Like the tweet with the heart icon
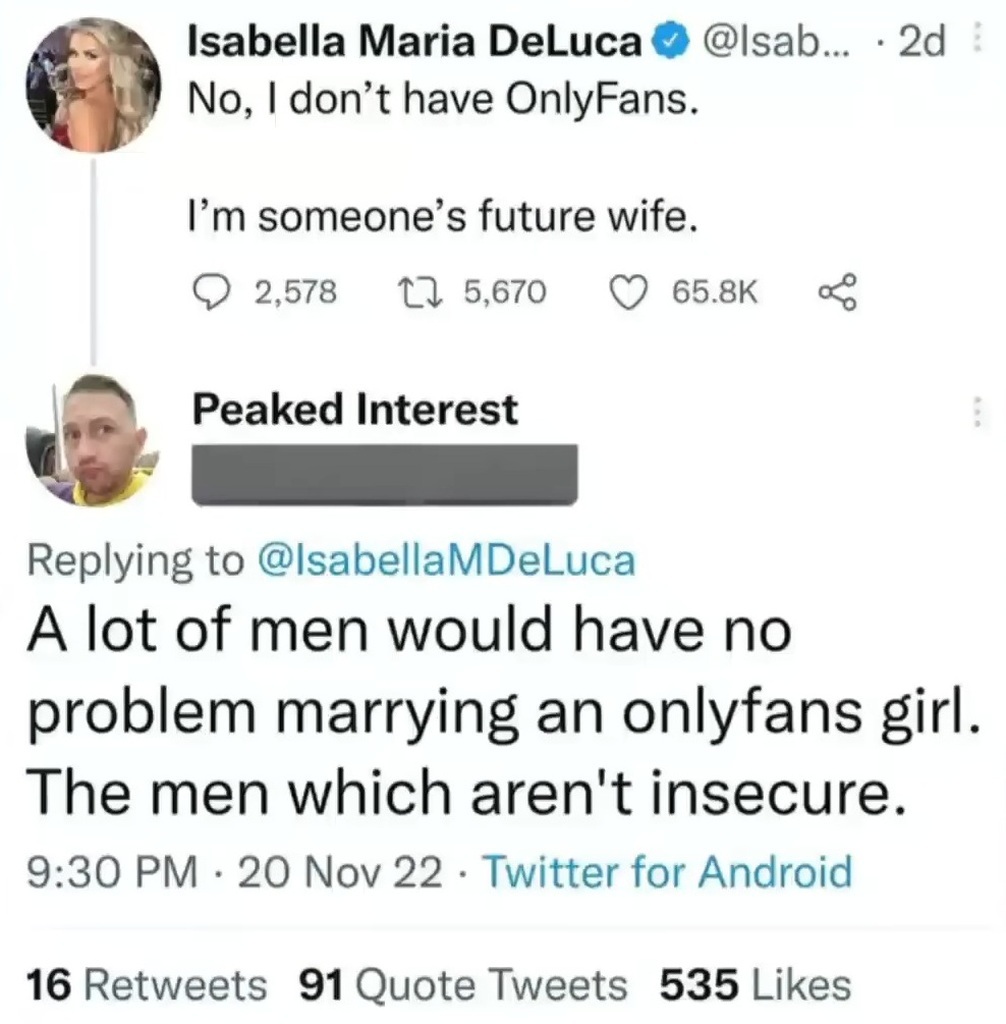This screenshot has height=1024, width=1006. pyautogui.click(x=627, y=292)
